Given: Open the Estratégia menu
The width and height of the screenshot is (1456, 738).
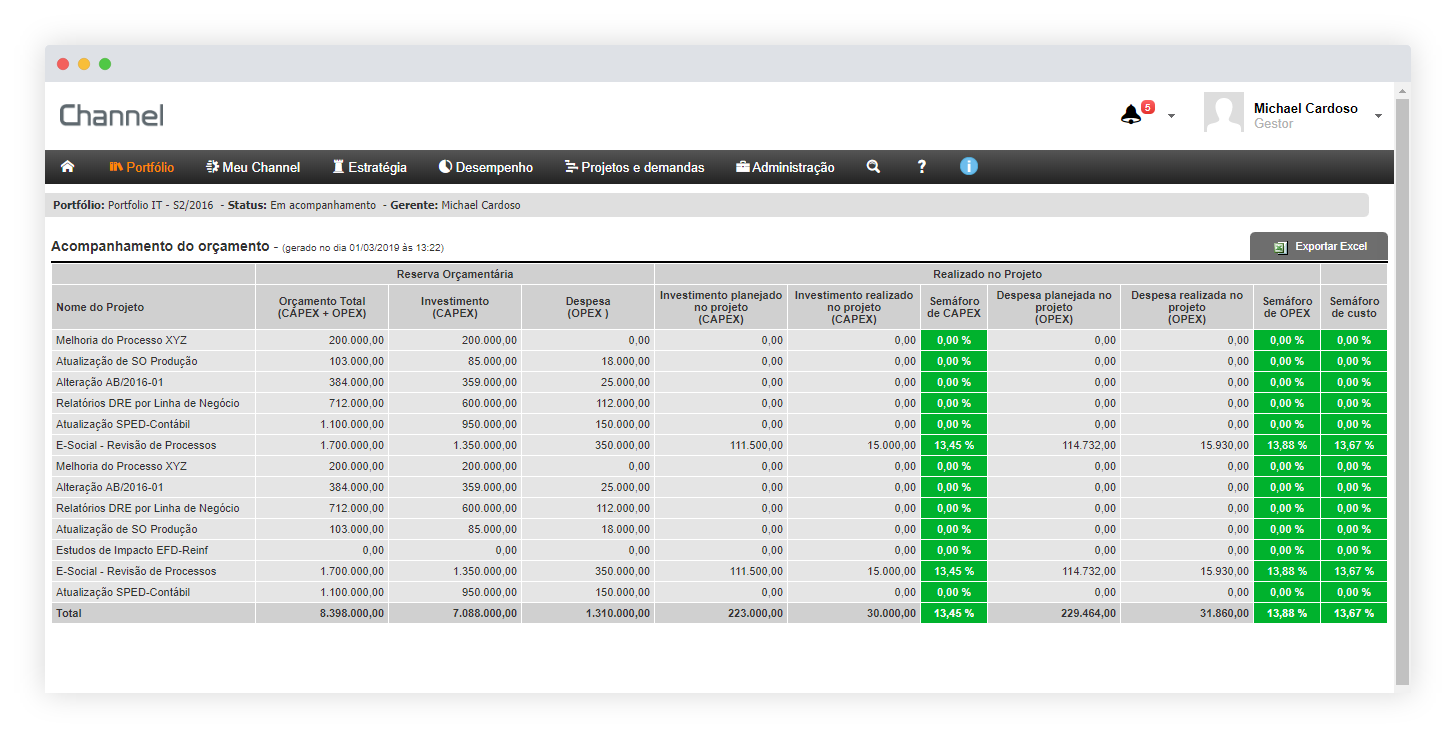Looking at the screenshot, I should 370,167.
